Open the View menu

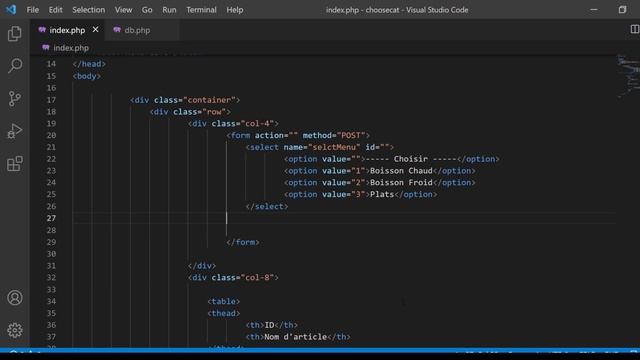point(123,10)
